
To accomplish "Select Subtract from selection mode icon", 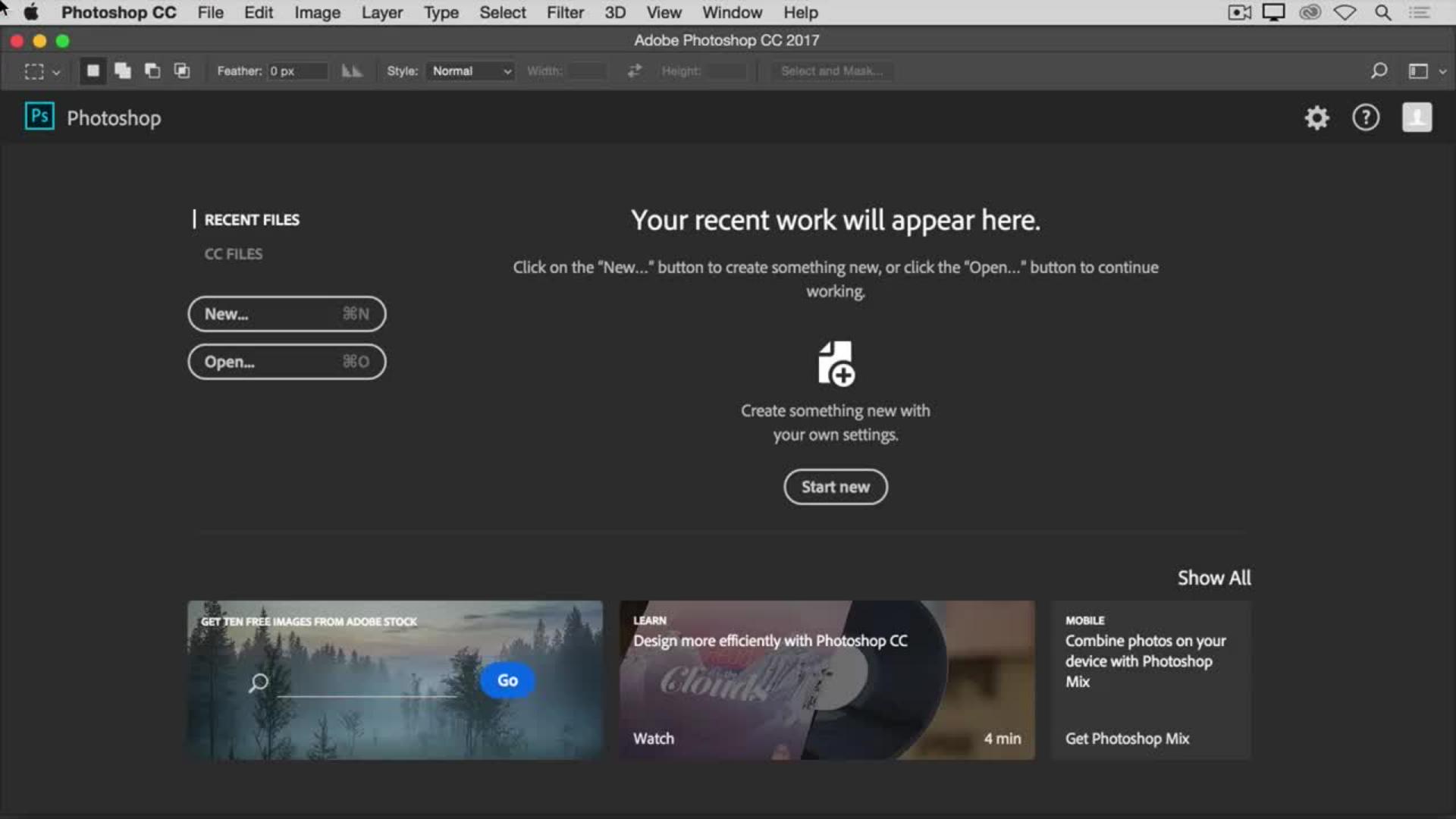I will click(x=152, y=71).
